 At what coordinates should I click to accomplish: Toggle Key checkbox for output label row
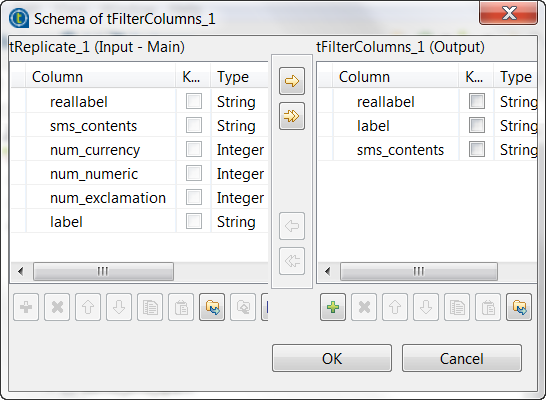(477, 126)
